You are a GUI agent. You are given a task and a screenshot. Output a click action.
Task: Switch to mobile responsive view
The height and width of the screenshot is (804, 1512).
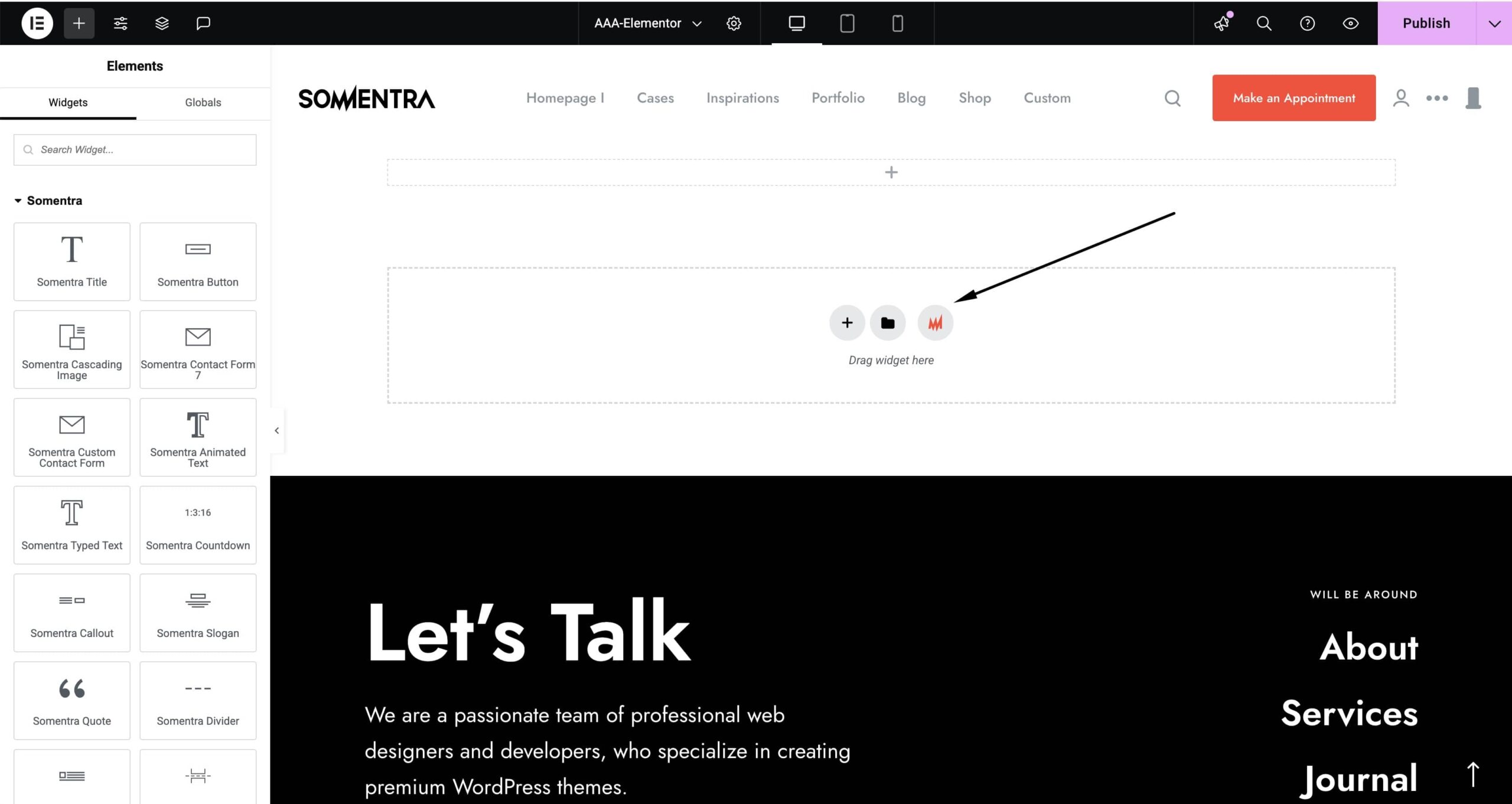coord(897,23)
